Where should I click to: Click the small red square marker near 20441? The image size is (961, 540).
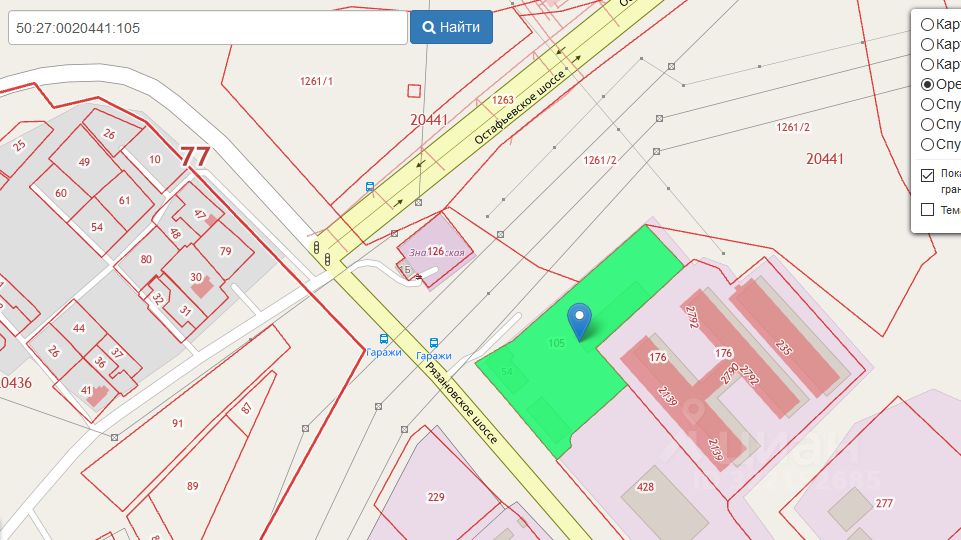point(414,91)
